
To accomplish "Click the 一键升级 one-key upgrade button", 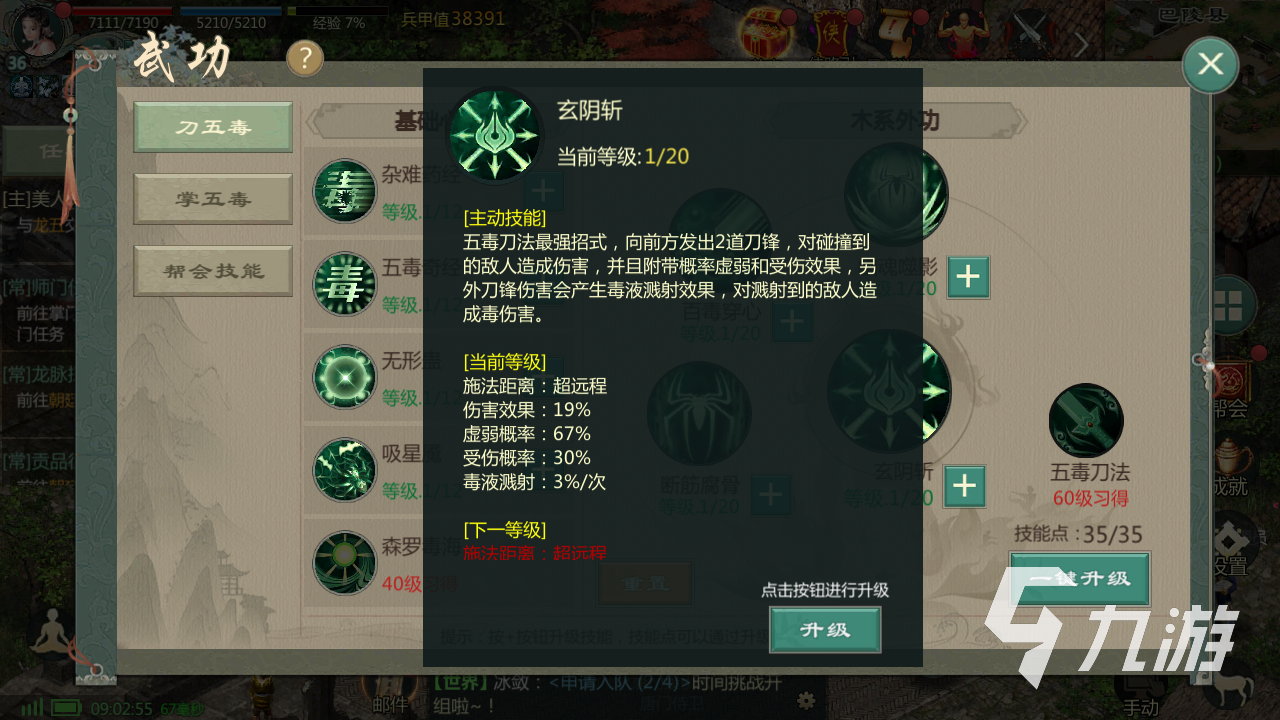I will (x=1079, y=578).
